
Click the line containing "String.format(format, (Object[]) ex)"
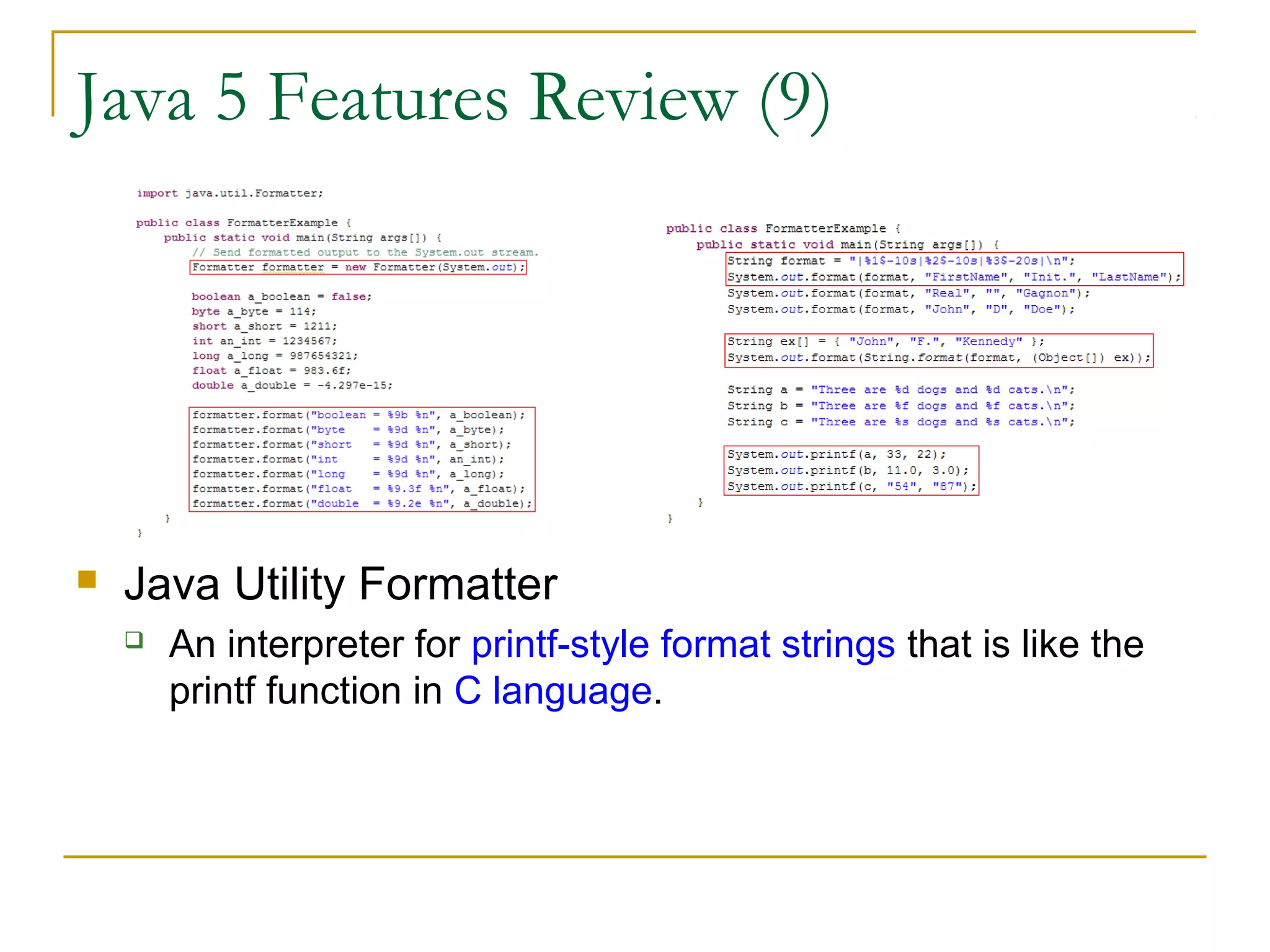coord(939,358)
